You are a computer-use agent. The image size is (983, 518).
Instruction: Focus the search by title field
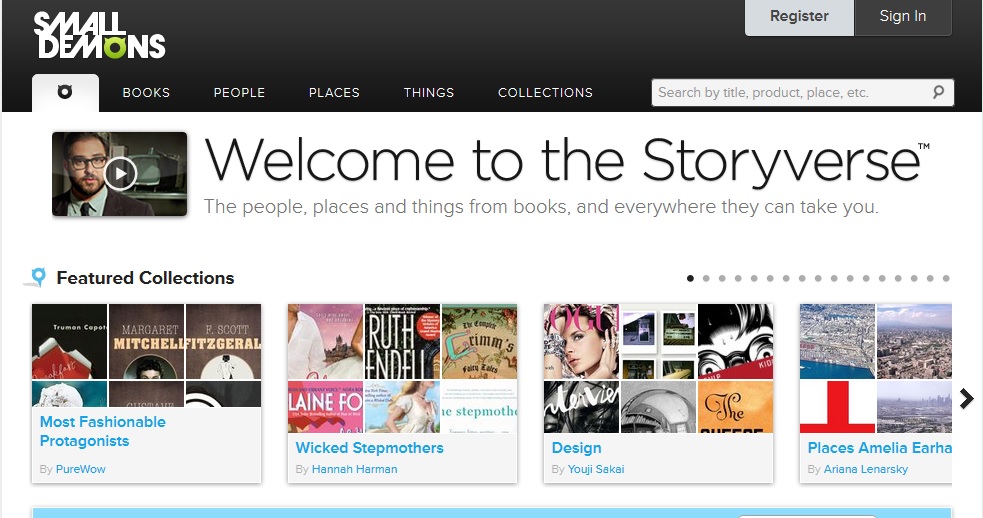802,93
